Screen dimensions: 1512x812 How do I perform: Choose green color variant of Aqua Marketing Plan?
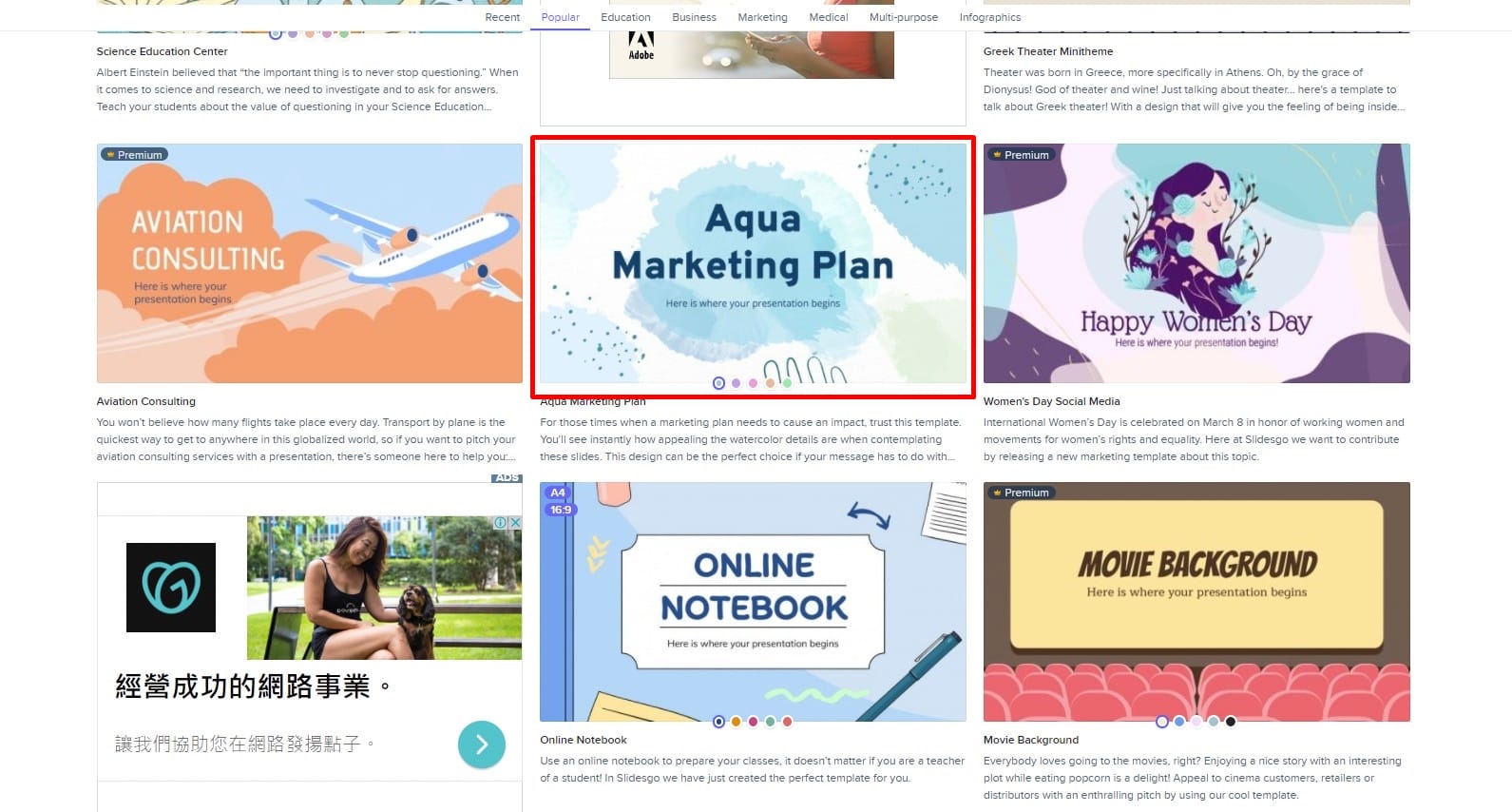pyautogui.click(x=787, y=383)
